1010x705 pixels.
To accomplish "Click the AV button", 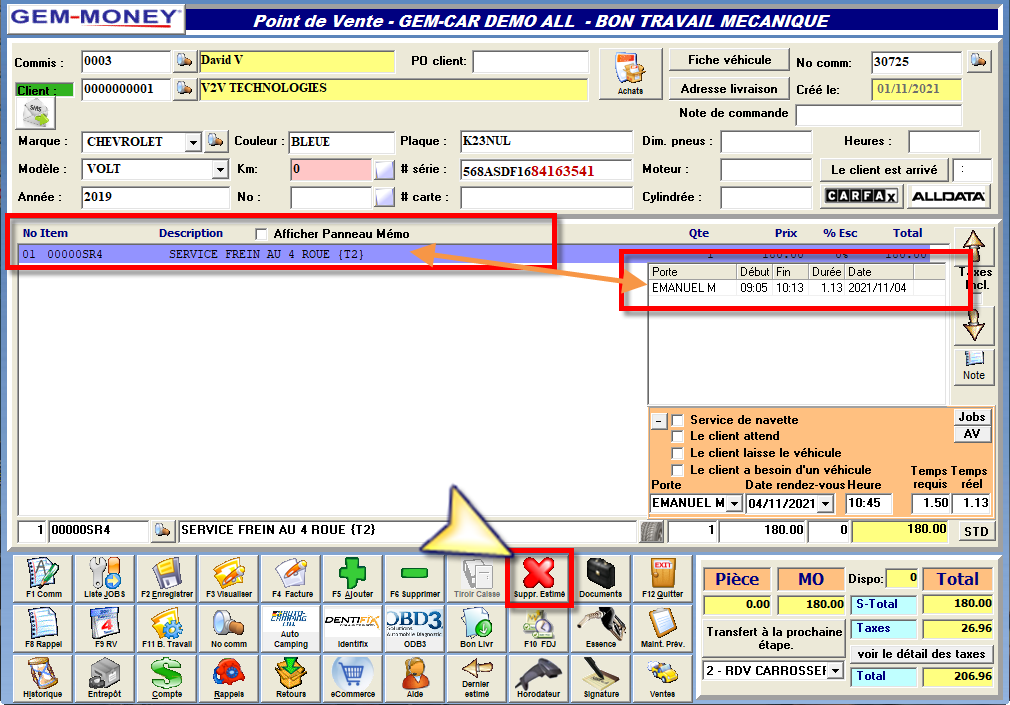I will (971, 434).
